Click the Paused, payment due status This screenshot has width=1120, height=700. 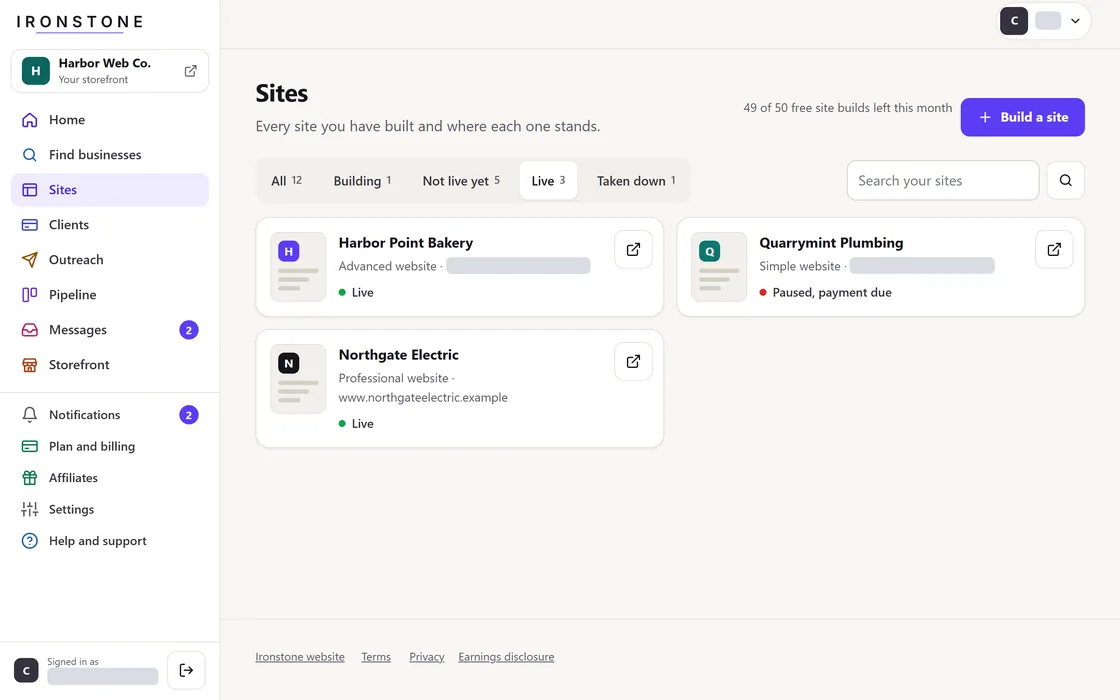pos(825,293)
